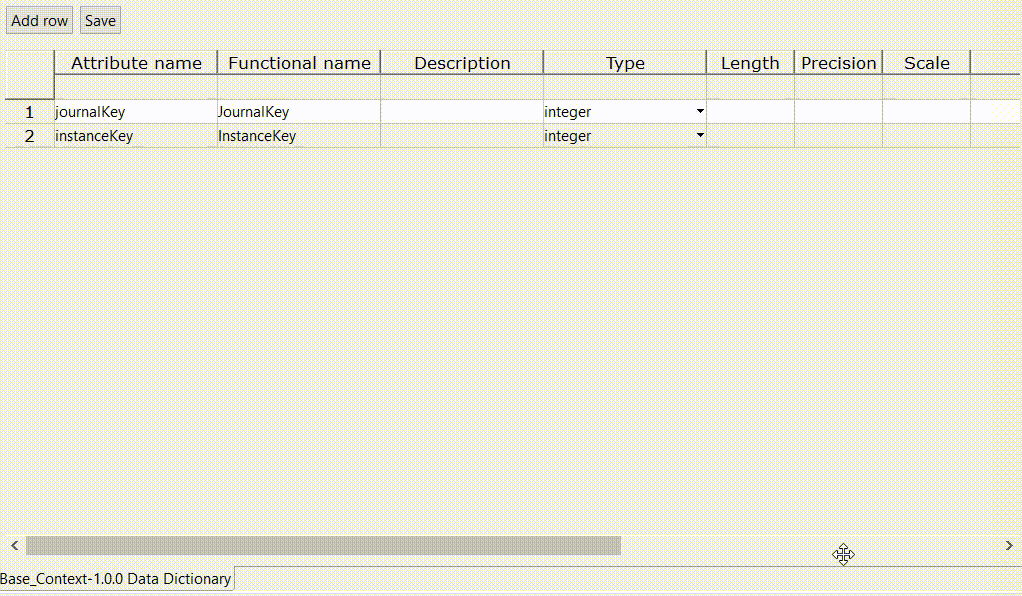This screenshot has height=596, width=1022.
Task: Open Type dropdown for journalKey row
Action: coord(700,112)
